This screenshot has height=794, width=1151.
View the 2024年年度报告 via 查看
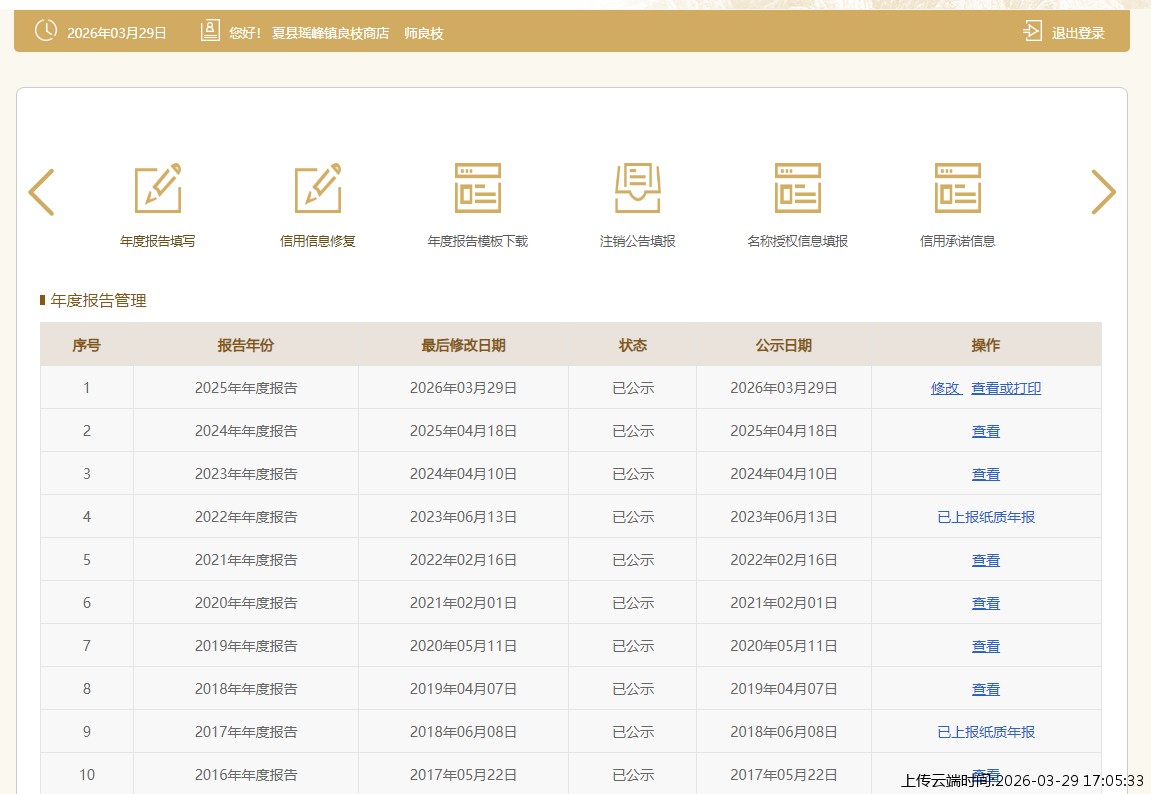click(986, 431)
